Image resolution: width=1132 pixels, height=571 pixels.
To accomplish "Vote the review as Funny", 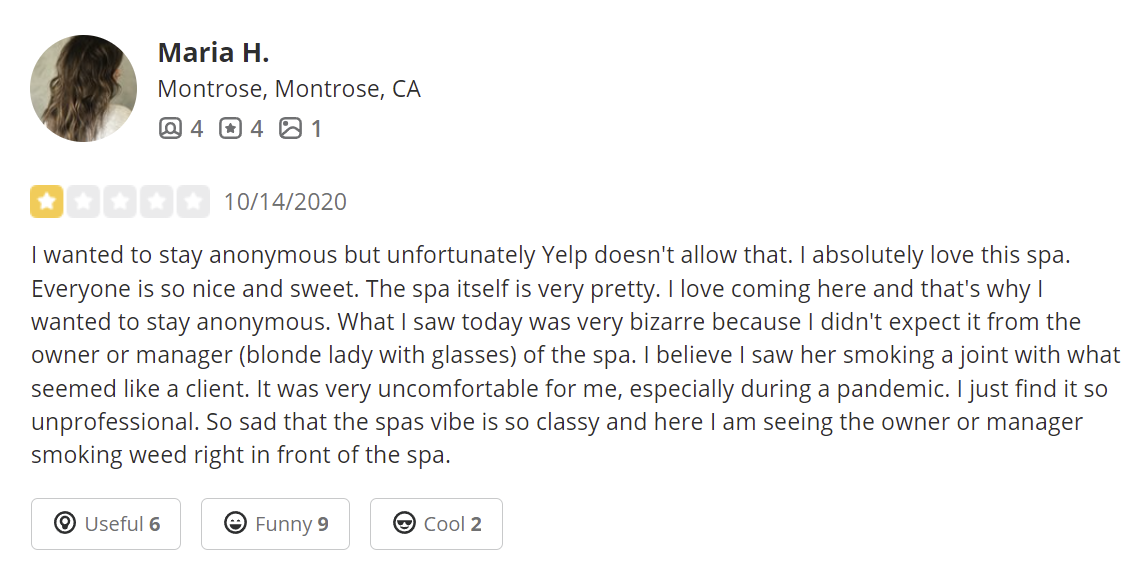I will [275, 524].
